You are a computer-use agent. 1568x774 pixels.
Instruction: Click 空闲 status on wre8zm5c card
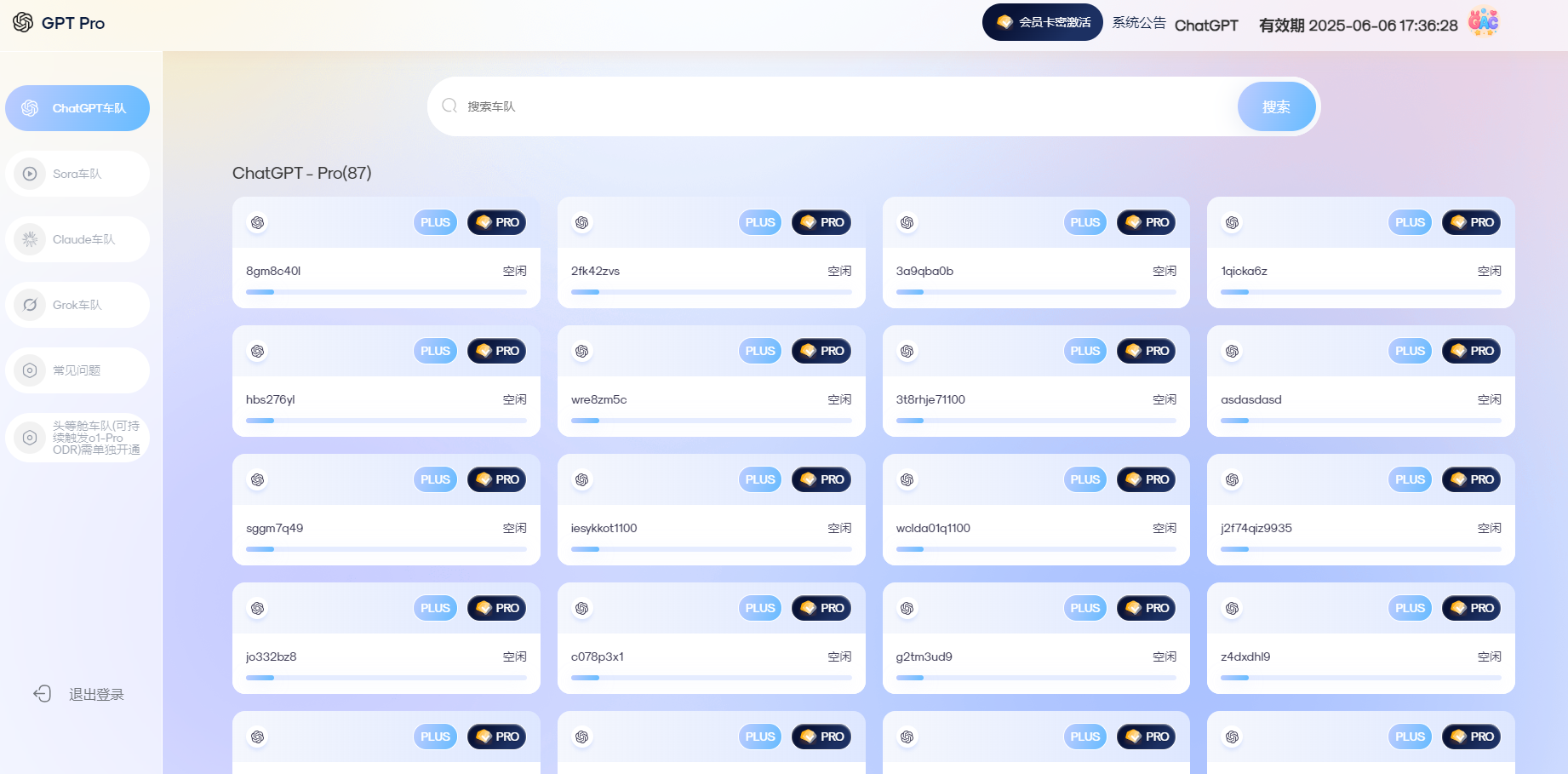[839, 399]
